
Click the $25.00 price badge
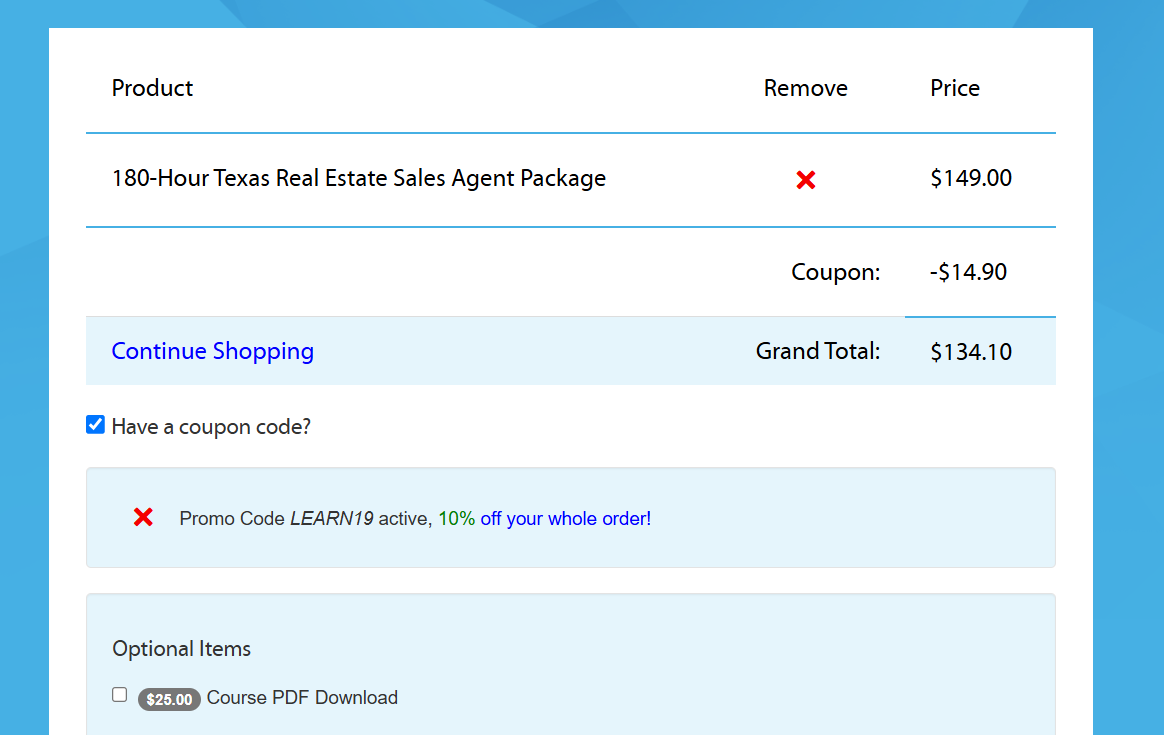(169, 699)
